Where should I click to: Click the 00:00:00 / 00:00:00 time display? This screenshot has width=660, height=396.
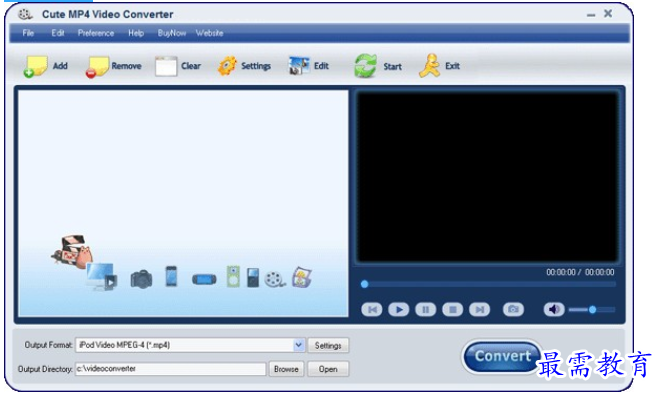580,272
